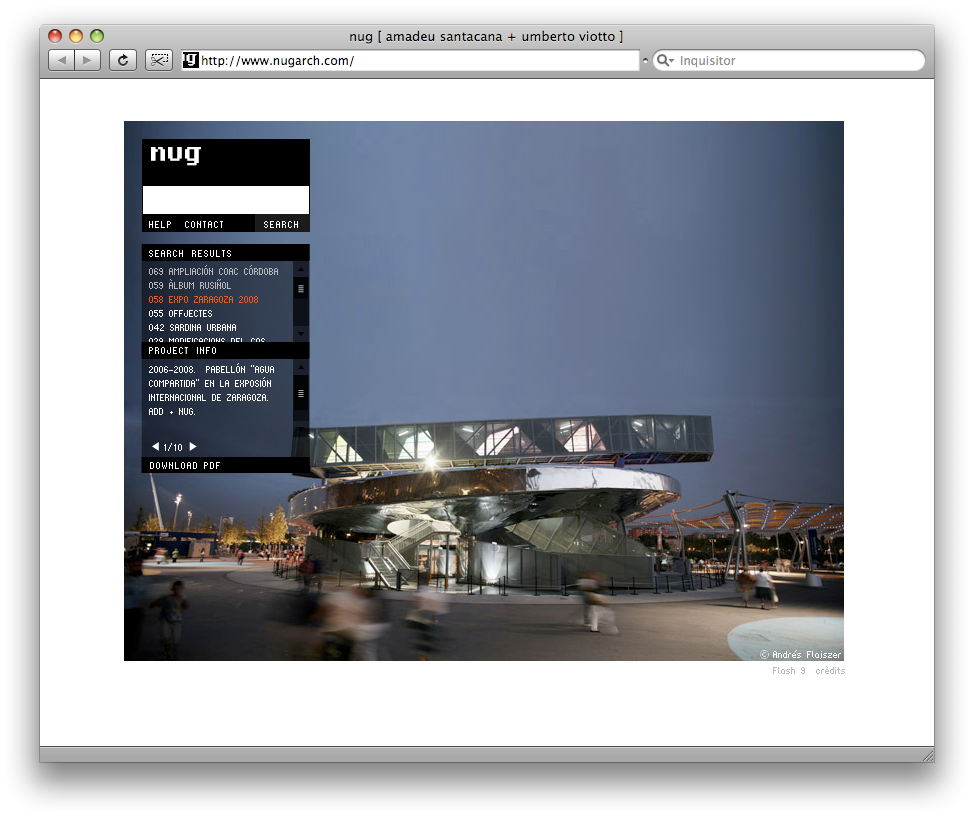Select 042 Sardina Urbana result

(192, 327)
